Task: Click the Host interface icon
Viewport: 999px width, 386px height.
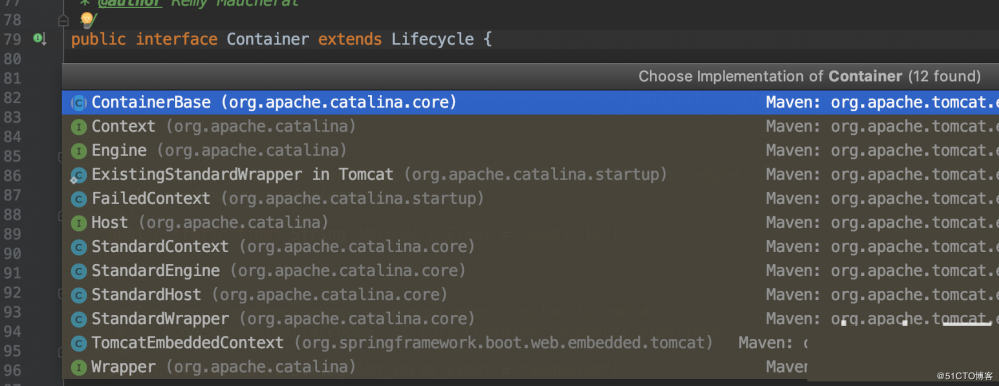Action: pos(78,223)
